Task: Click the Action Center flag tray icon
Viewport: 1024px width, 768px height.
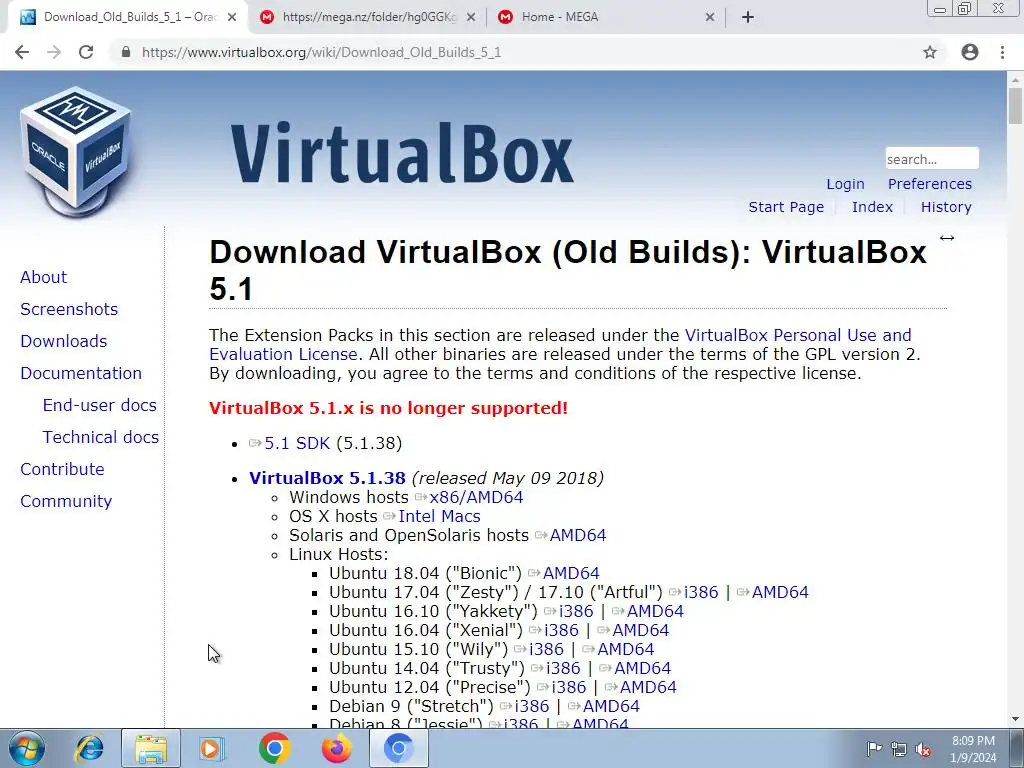Action: (874, 749)
